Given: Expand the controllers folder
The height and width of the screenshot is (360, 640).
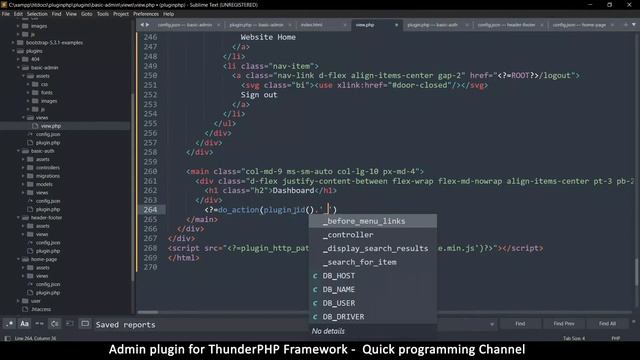Looking at the screenshot, I should (23, 168).
